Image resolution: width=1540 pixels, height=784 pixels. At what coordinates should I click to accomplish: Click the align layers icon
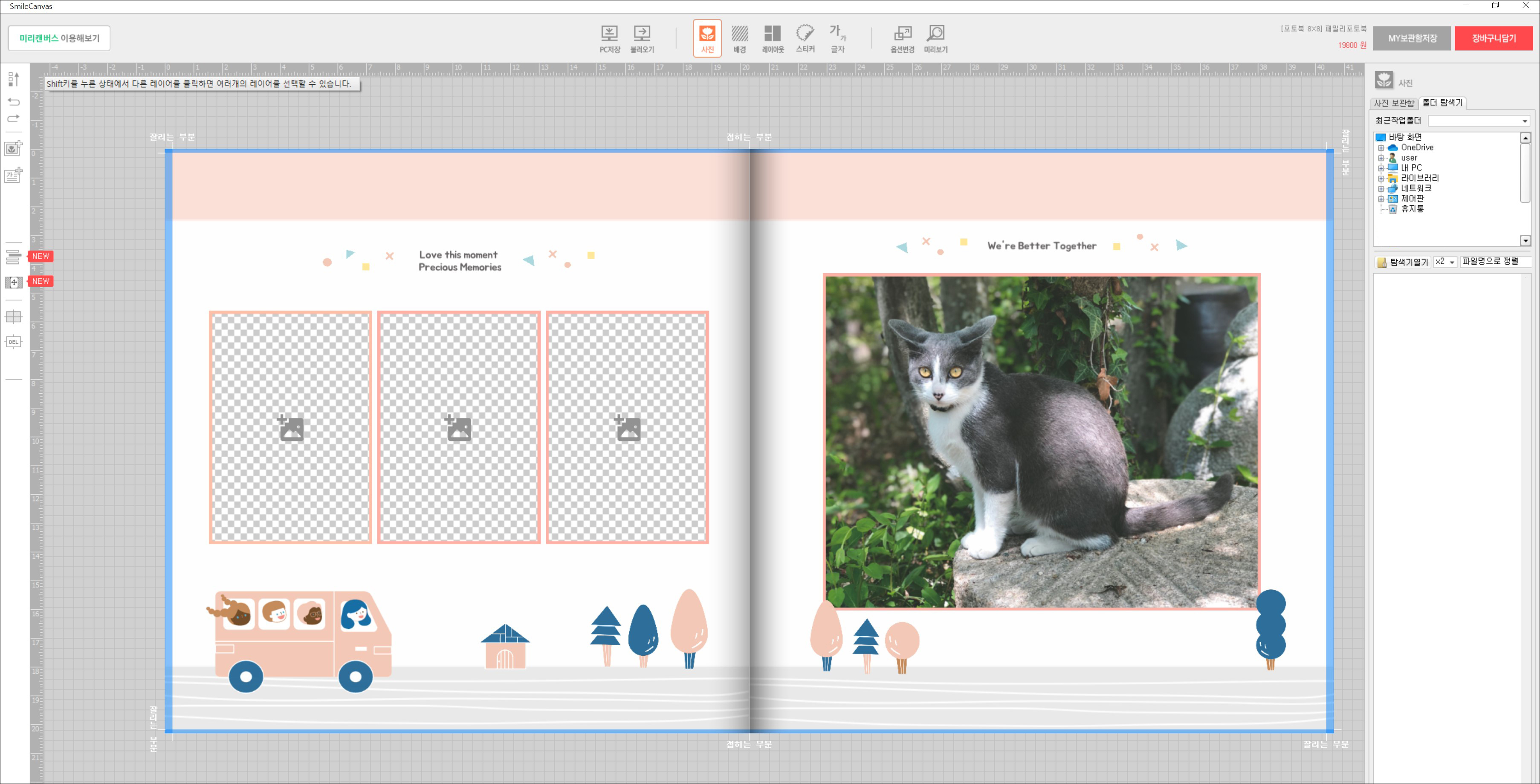click(x=13, y=257)
